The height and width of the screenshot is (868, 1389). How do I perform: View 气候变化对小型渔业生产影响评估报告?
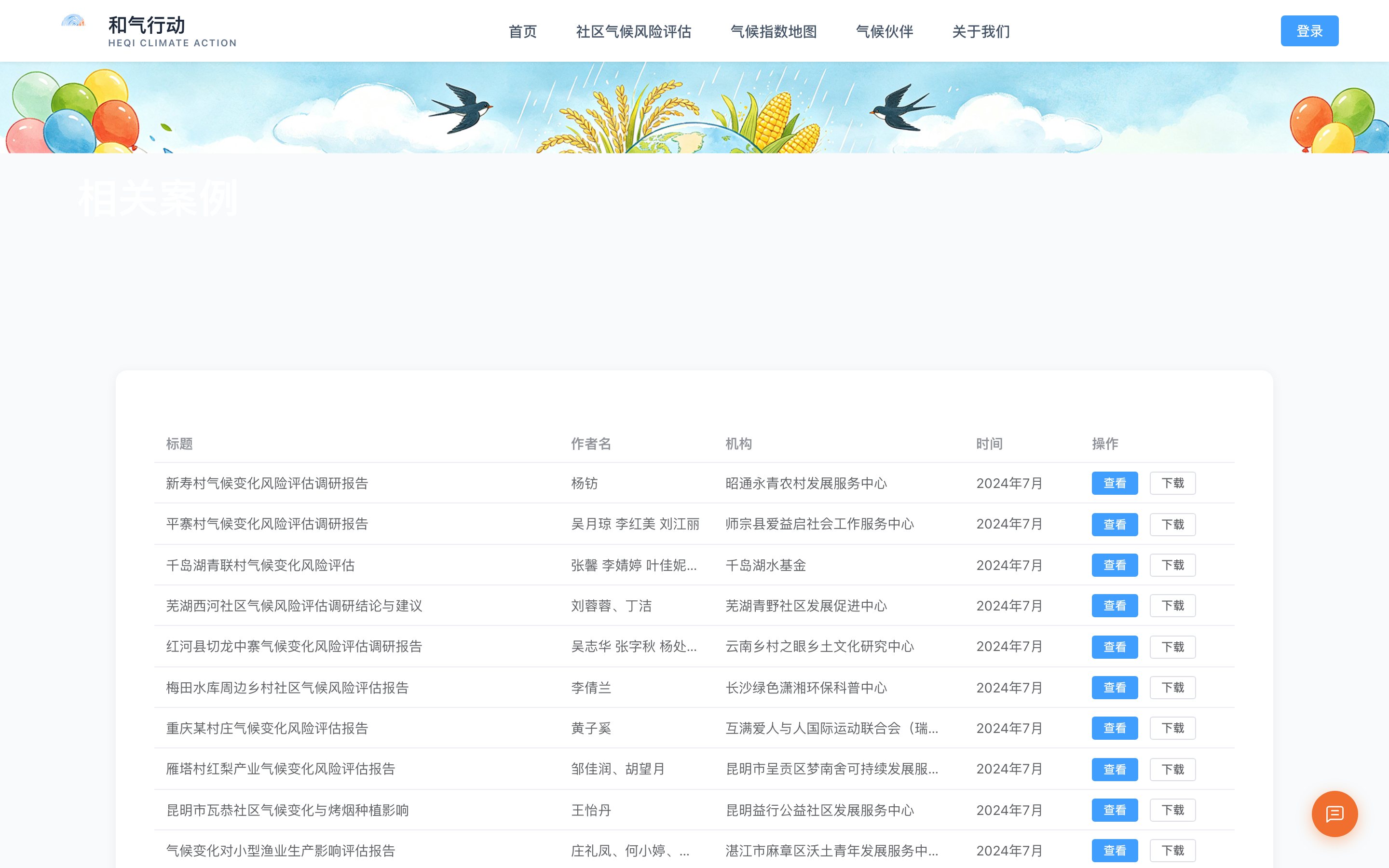click(1115, 851)
